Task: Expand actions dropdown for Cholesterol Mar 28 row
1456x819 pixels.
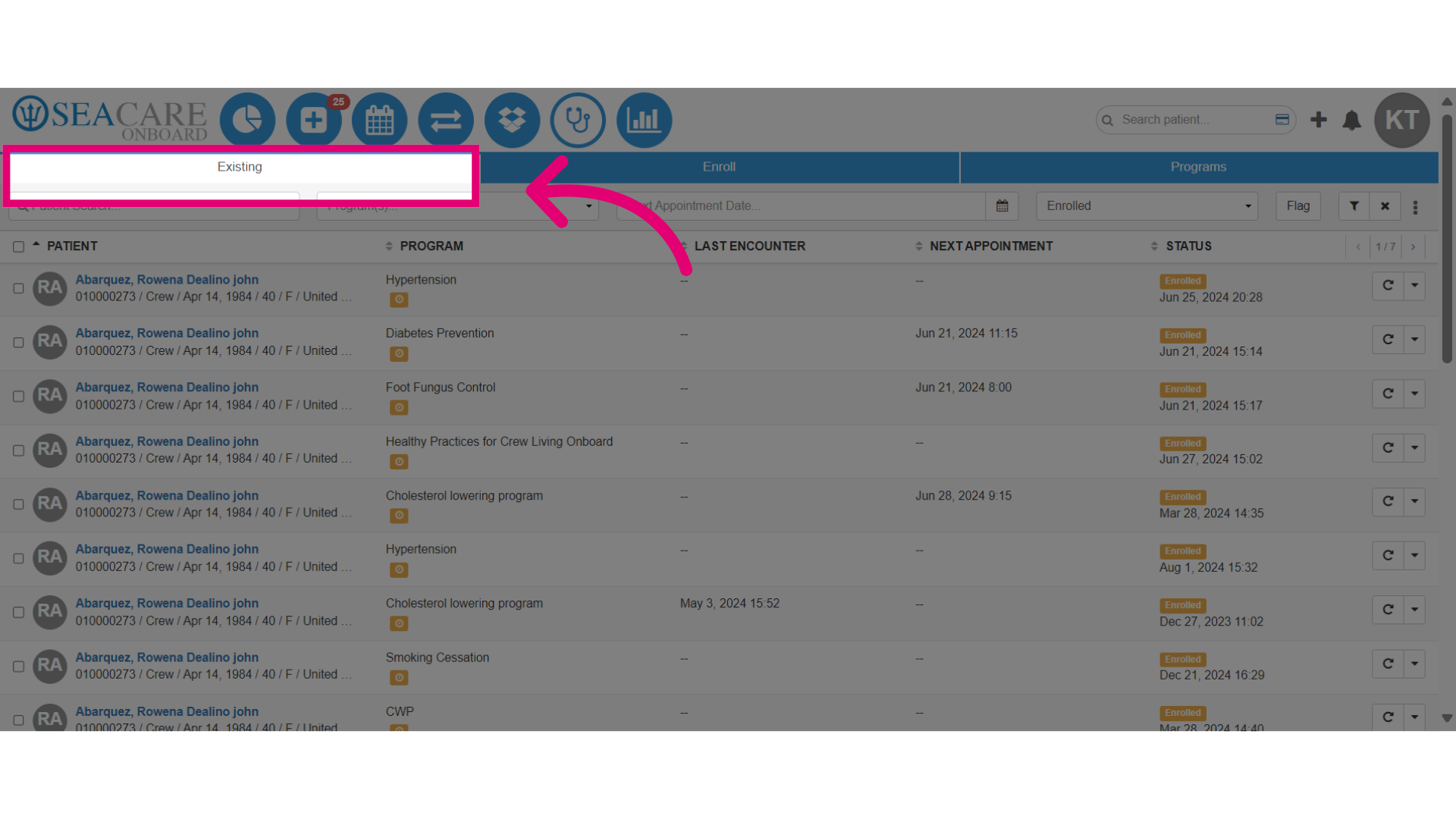Action: pos(1414,502)
